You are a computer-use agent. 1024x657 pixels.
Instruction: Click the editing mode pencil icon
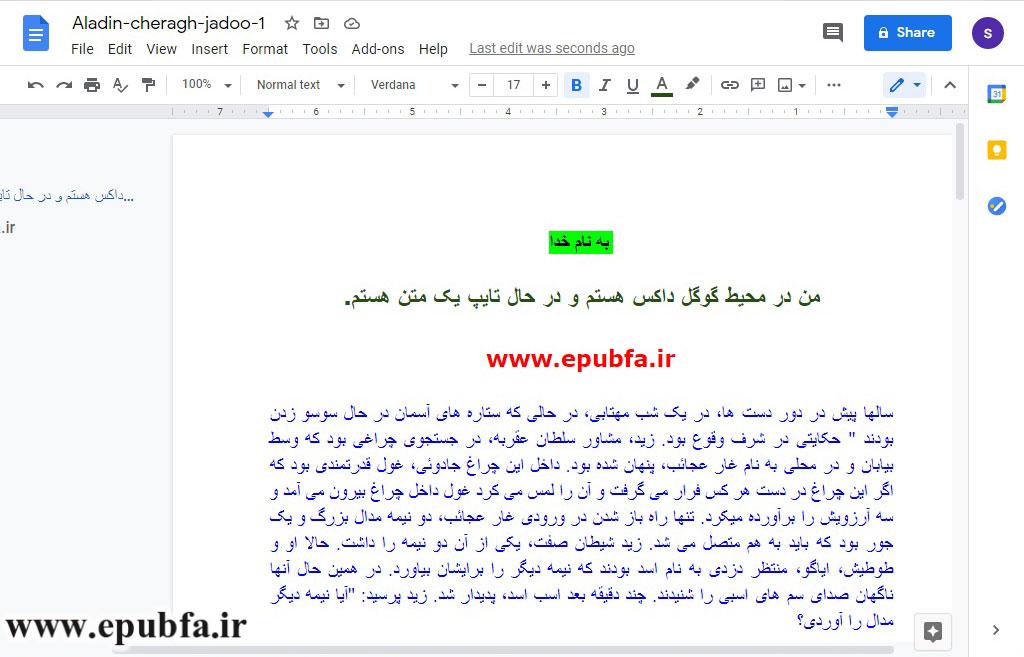coord(897,85)
